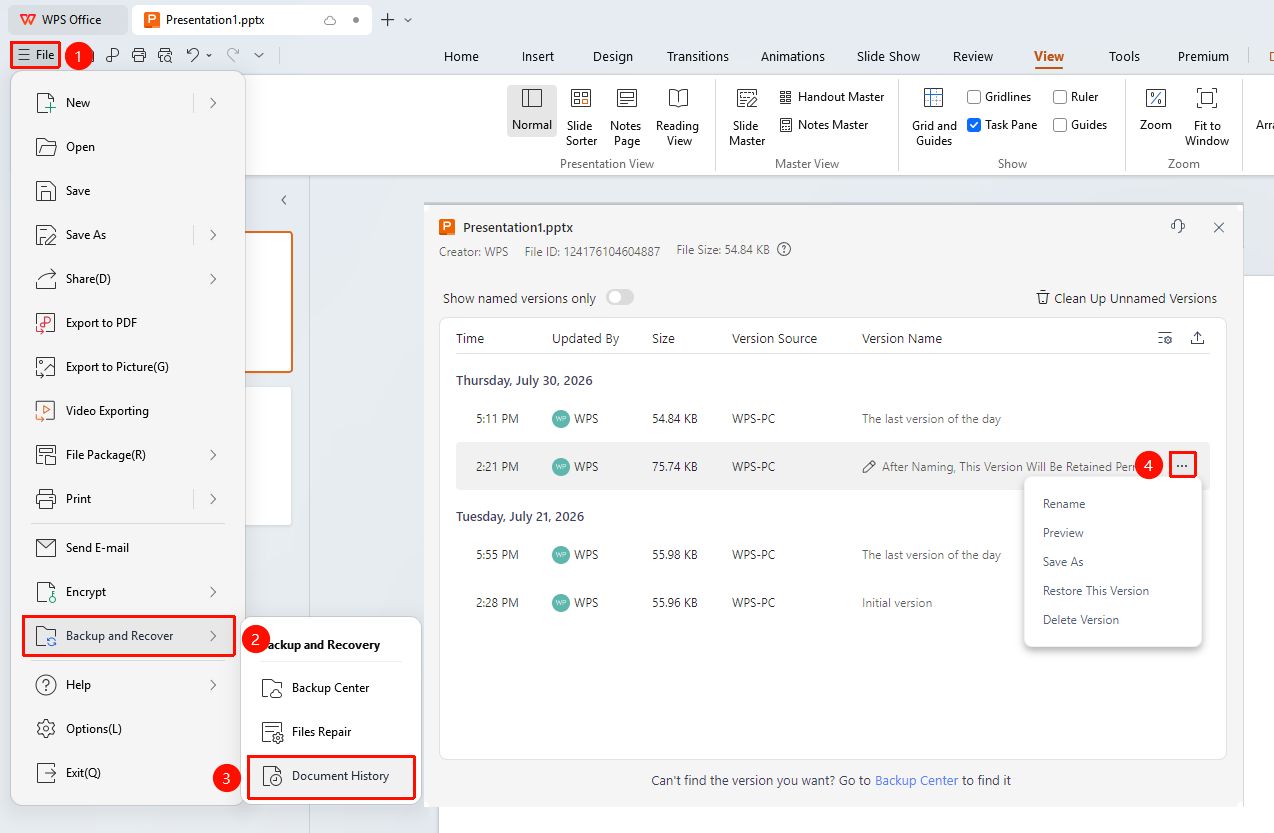Expand the Print submenu arrow
This screenshot has height=833, width=1274.
coord(213,499)
